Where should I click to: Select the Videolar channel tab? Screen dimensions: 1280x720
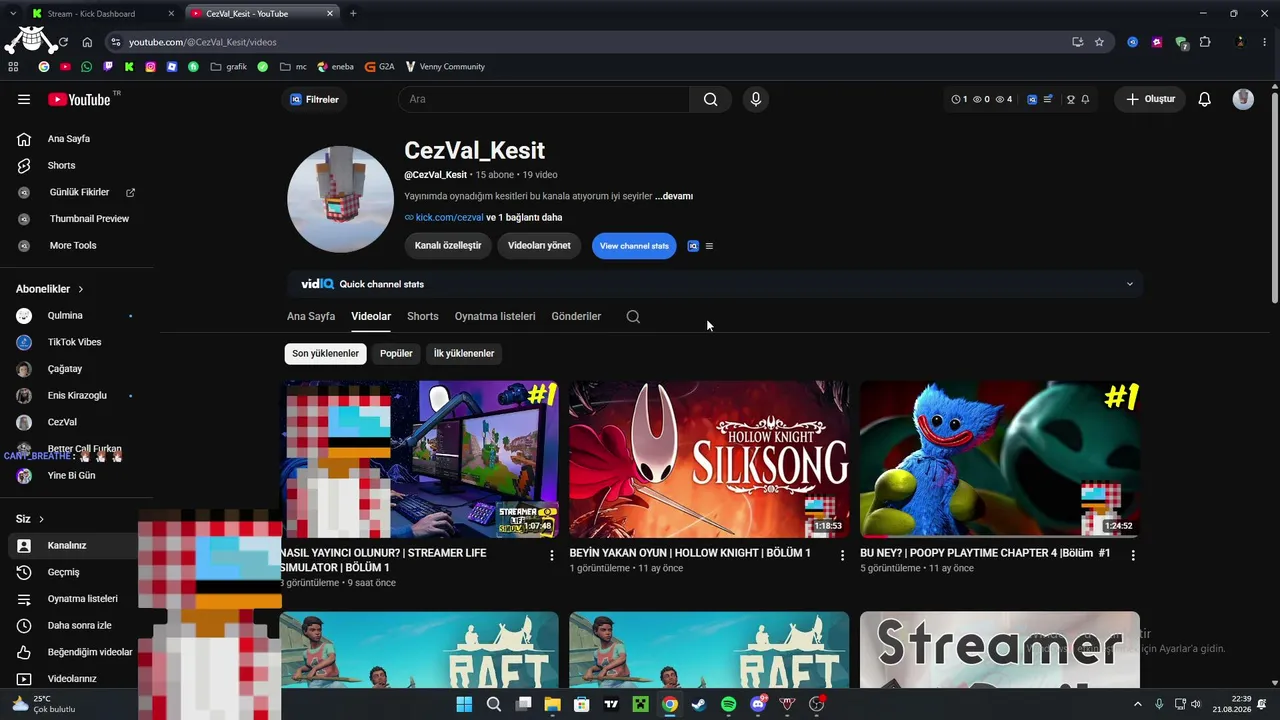(x=371, y=316)
